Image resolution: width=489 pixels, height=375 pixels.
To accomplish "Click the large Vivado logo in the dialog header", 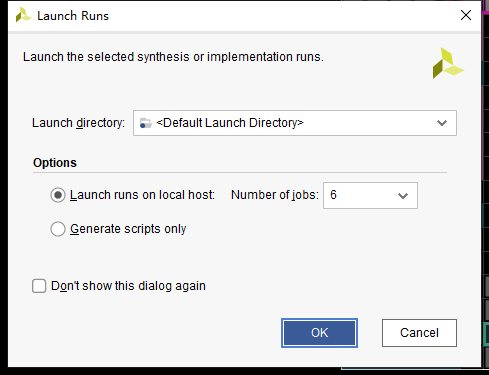I will coord(448,63).
